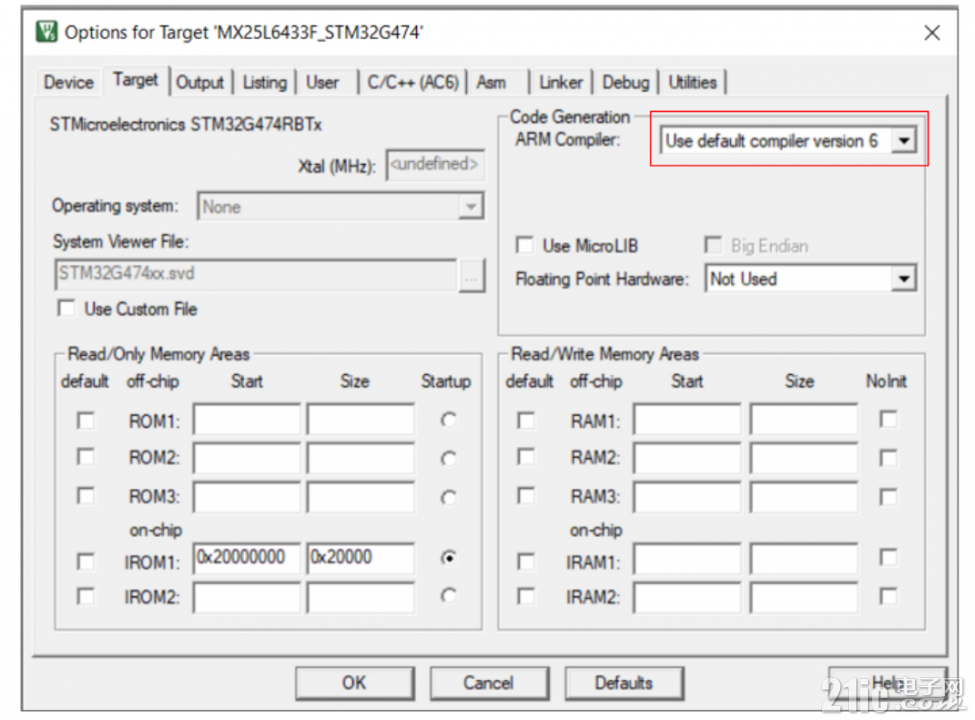Click the IROM1 Size field showing 0x20000
The width and height of the screenshot is (975, 720).
[x=361, y=558]
